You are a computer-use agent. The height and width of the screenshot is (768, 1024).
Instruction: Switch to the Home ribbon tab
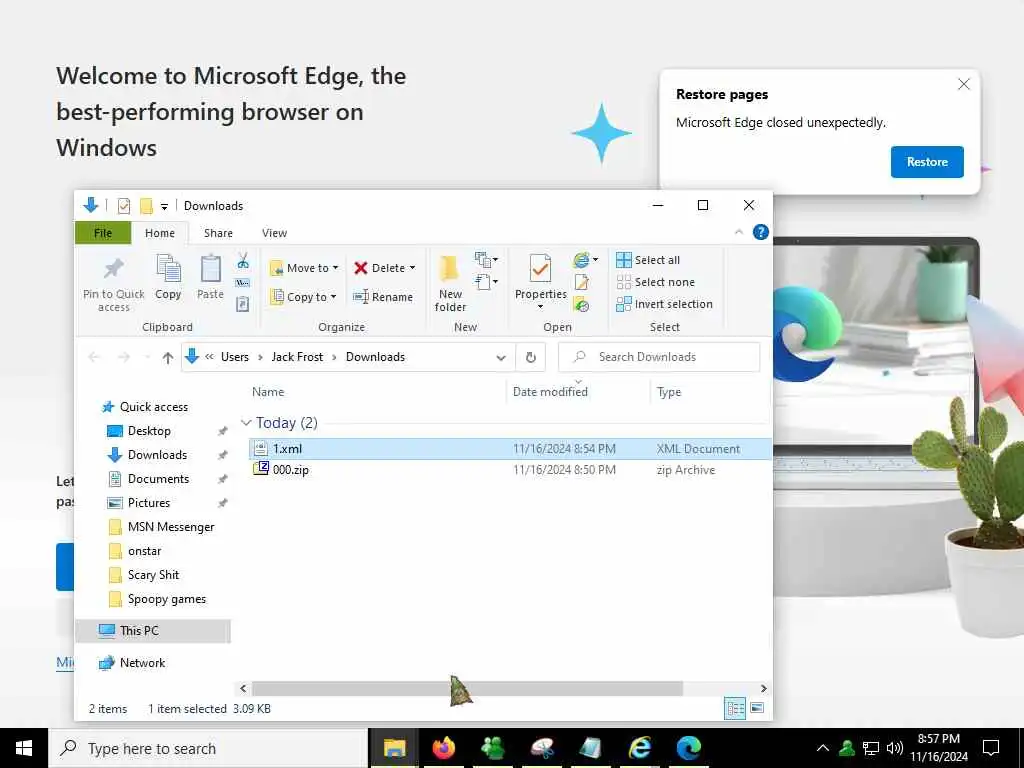coord(160,233)
